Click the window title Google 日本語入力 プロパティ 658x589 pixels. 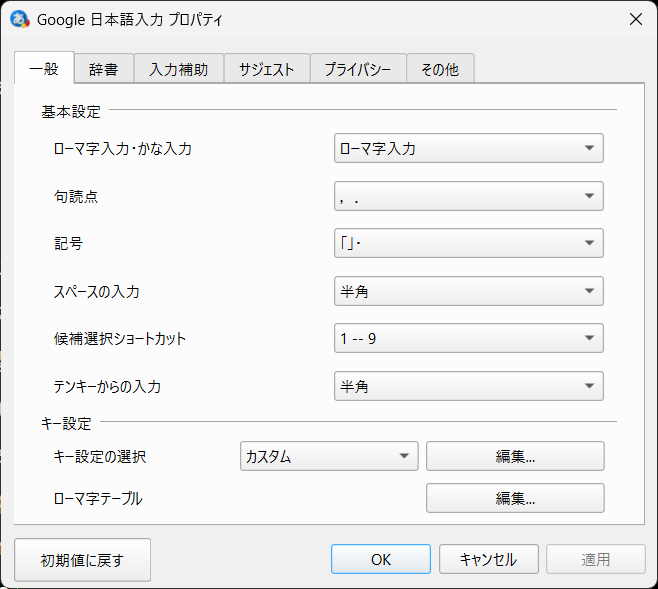coord(130,20)
